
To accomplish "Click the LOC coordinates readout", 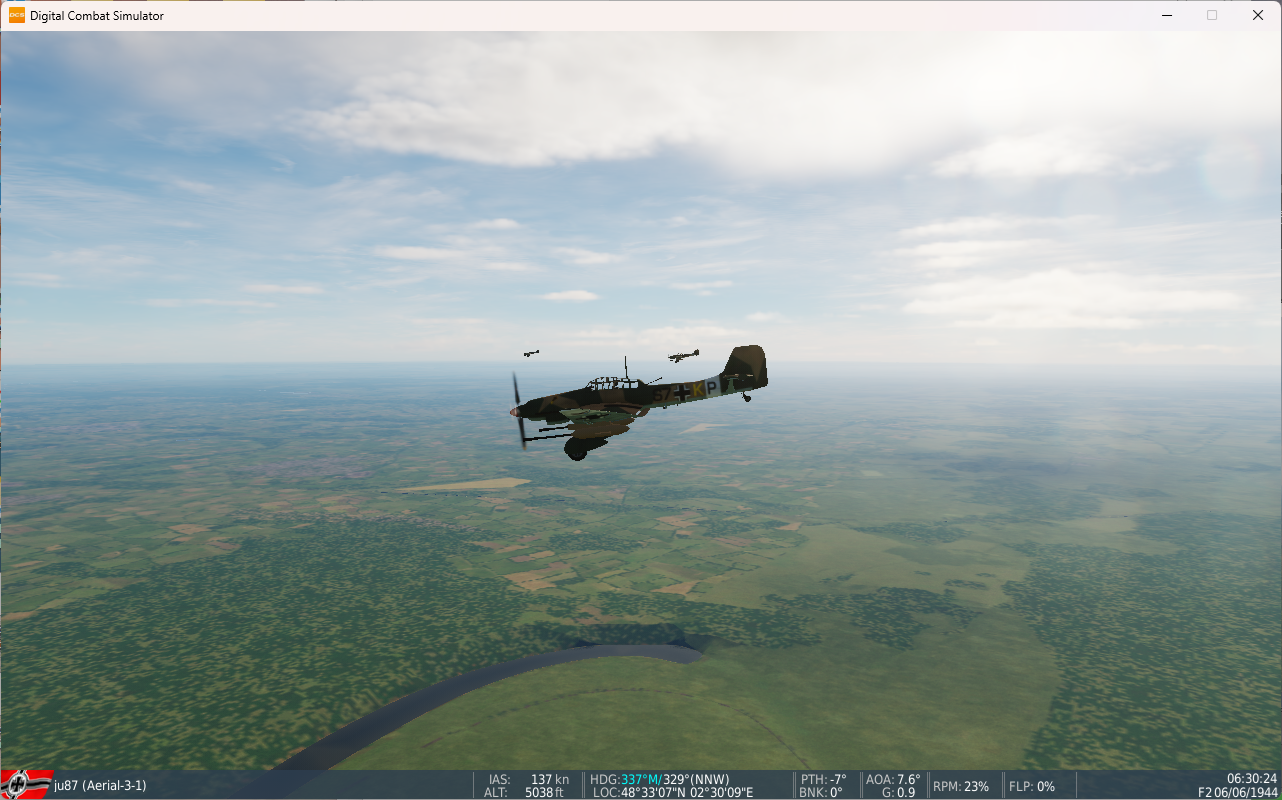I will point(660,793).
